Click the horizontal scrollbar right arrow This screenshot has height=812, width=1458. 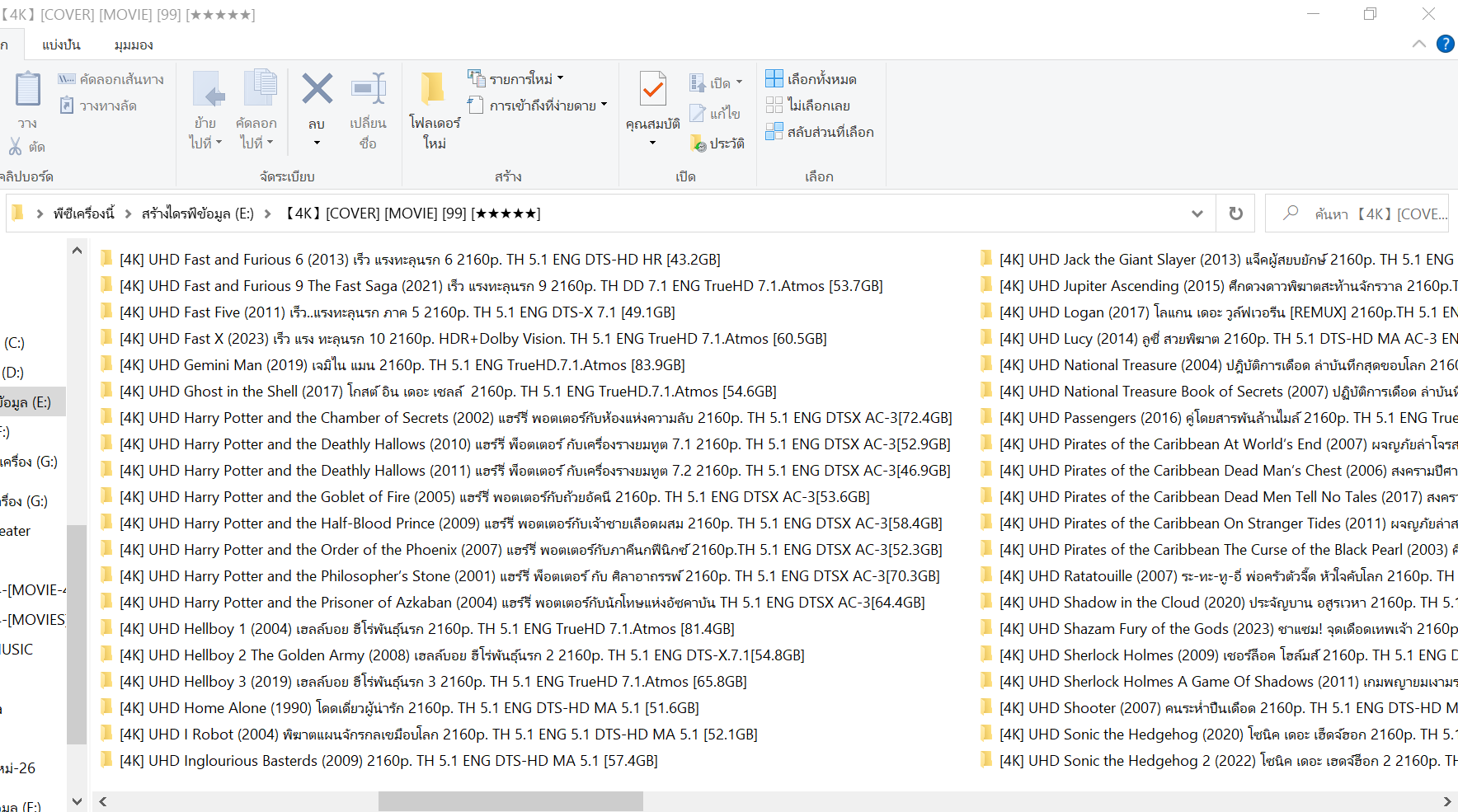pos(1446,801)
